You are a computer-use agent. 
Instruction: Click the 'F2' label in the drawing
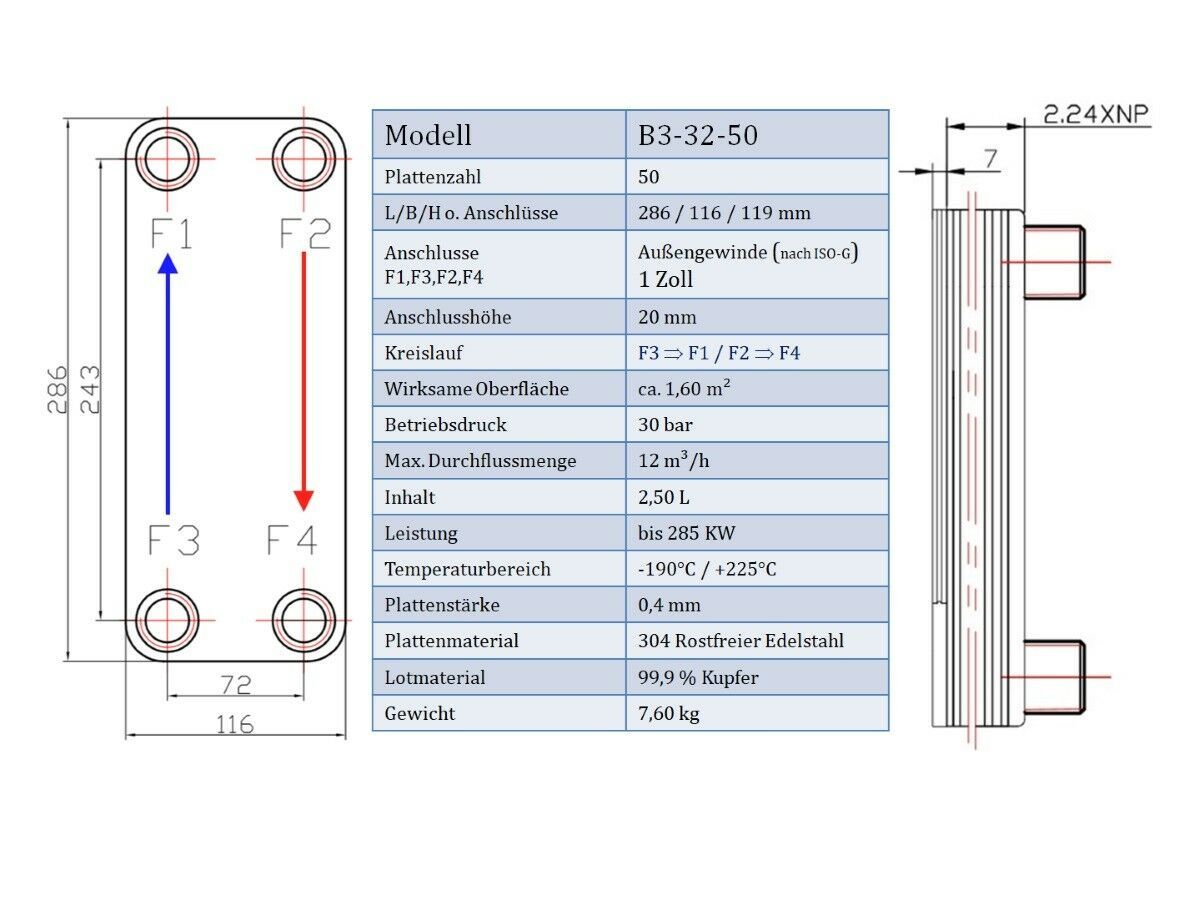tap(305, 234)
